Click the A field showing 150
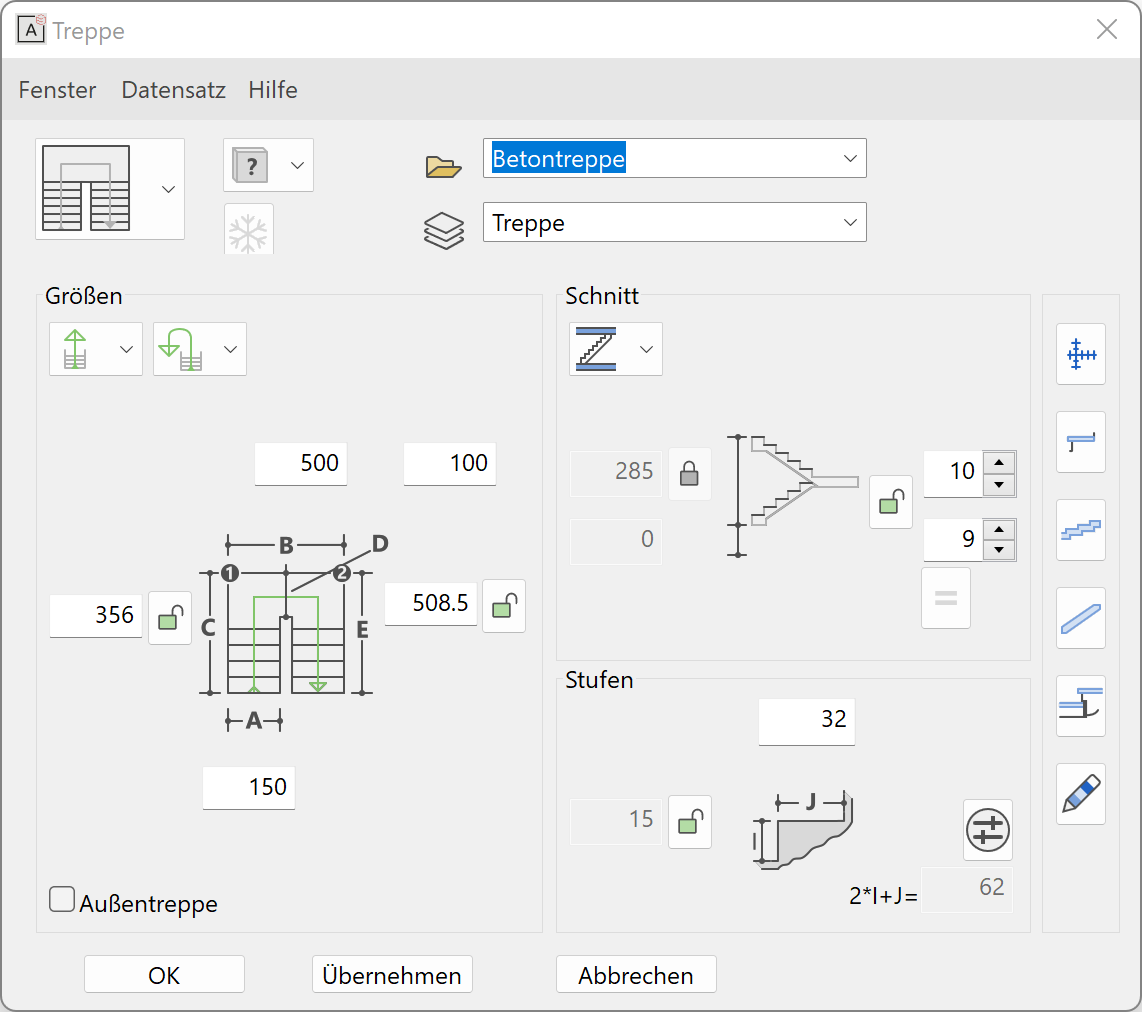The width and height of the screenshot is (1142, 1012). click(x=249, y=787)
